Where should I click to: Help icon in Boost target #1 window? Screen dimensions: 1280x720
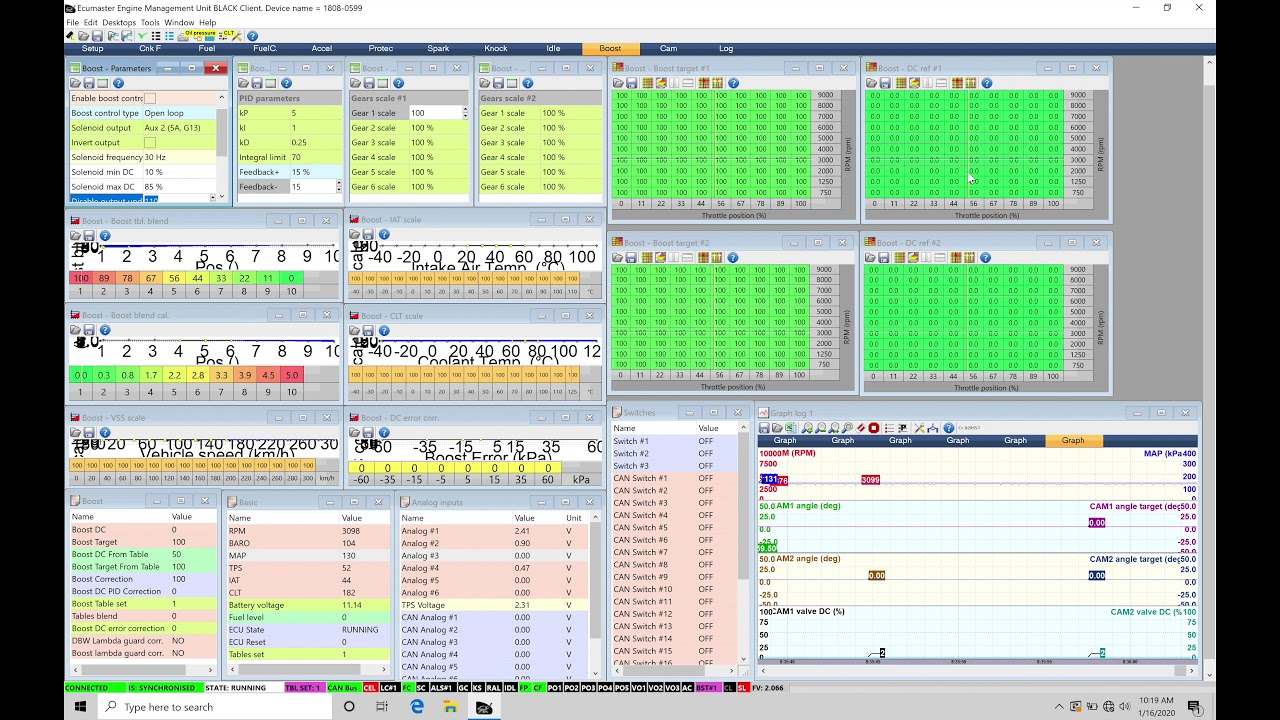tap(733, 83)
